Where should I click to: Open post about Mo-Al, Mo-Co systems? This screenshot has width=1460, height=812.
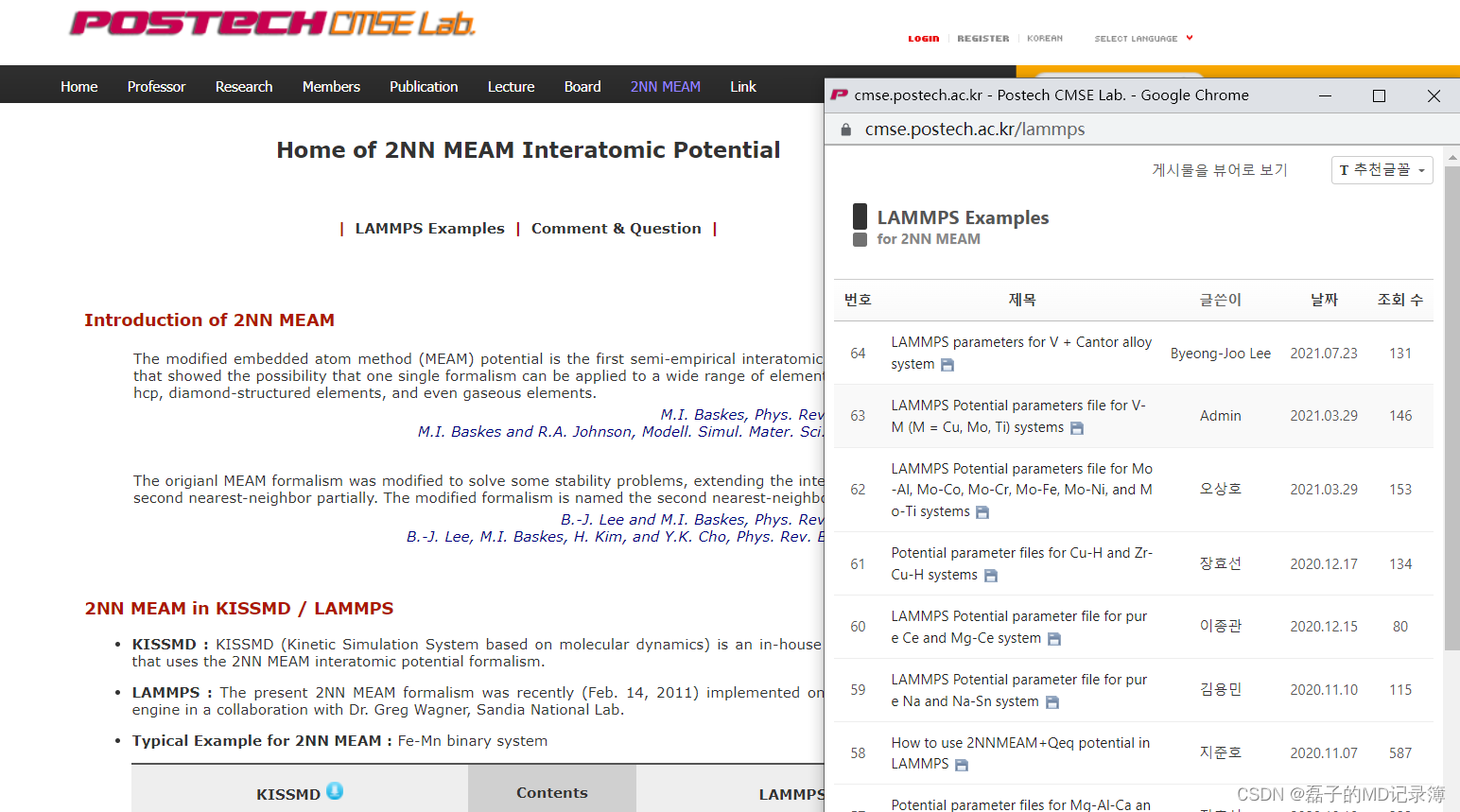(x=1021, y=490)
